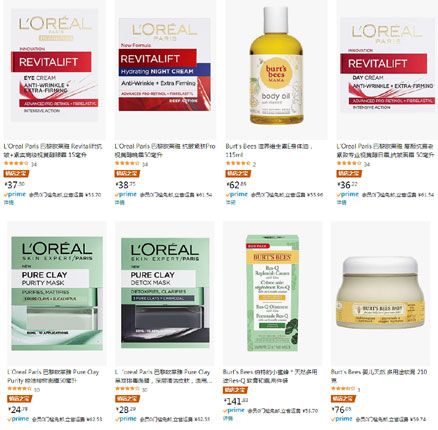Open the Burt's Bees Baby jar image
This screenshot has height=430, width=438.
(380, 292)
